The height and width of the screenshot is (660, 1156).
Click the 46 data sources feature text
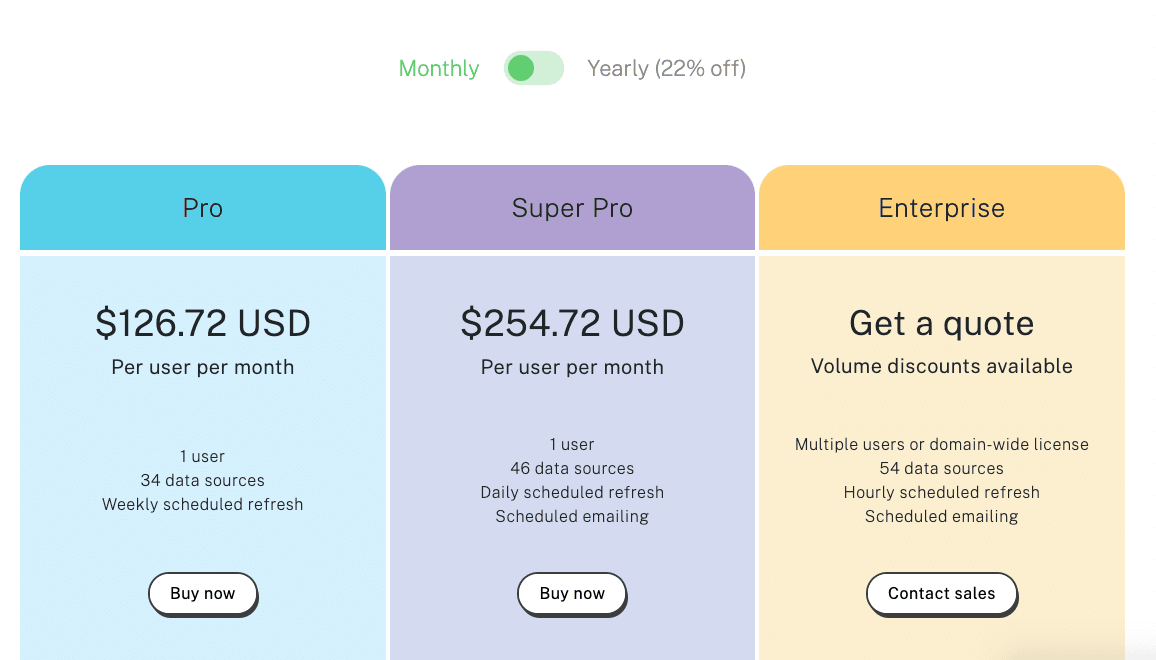click(572, 468)
